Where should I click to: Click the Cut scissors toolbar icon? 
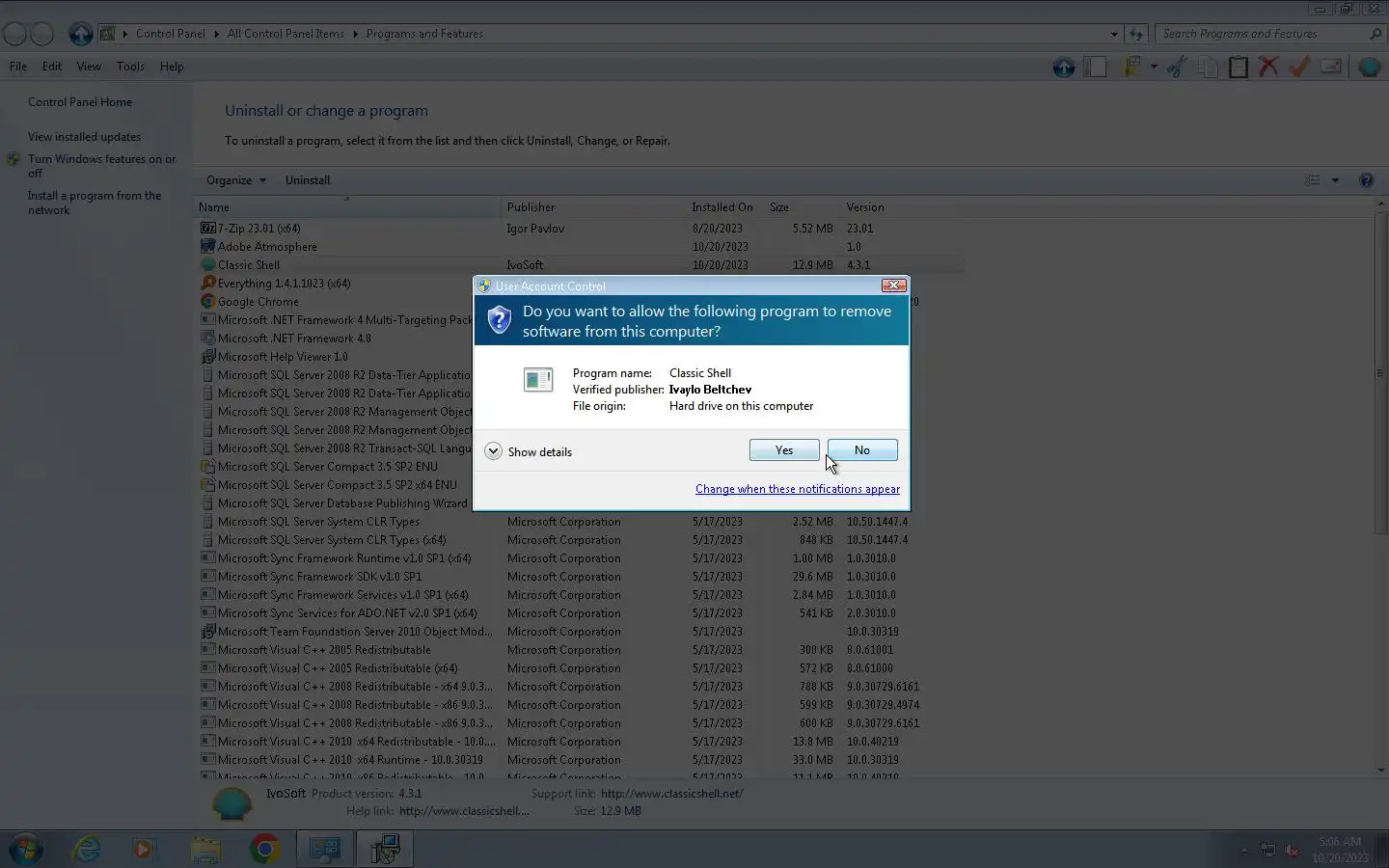click(1177, 67)
